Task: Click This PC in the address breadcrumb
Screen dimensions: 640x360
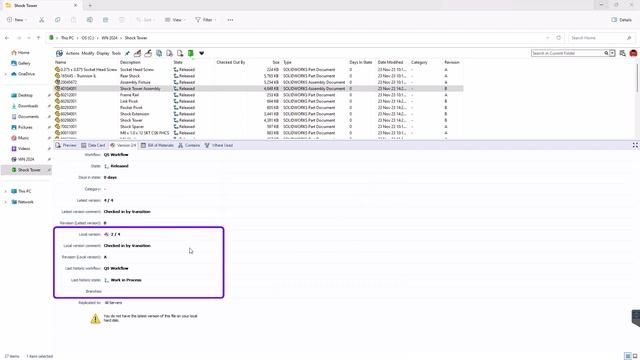Action: [x=67, y=38]
